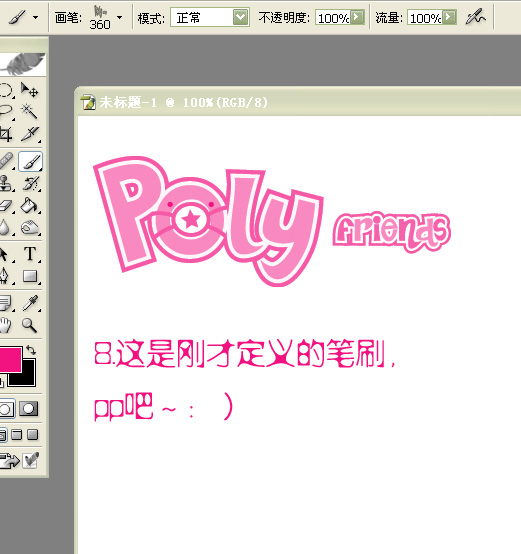This screenshot has height=554, width=521.
Task: Swap foreground and background colors
Action: tap(31, 350)
